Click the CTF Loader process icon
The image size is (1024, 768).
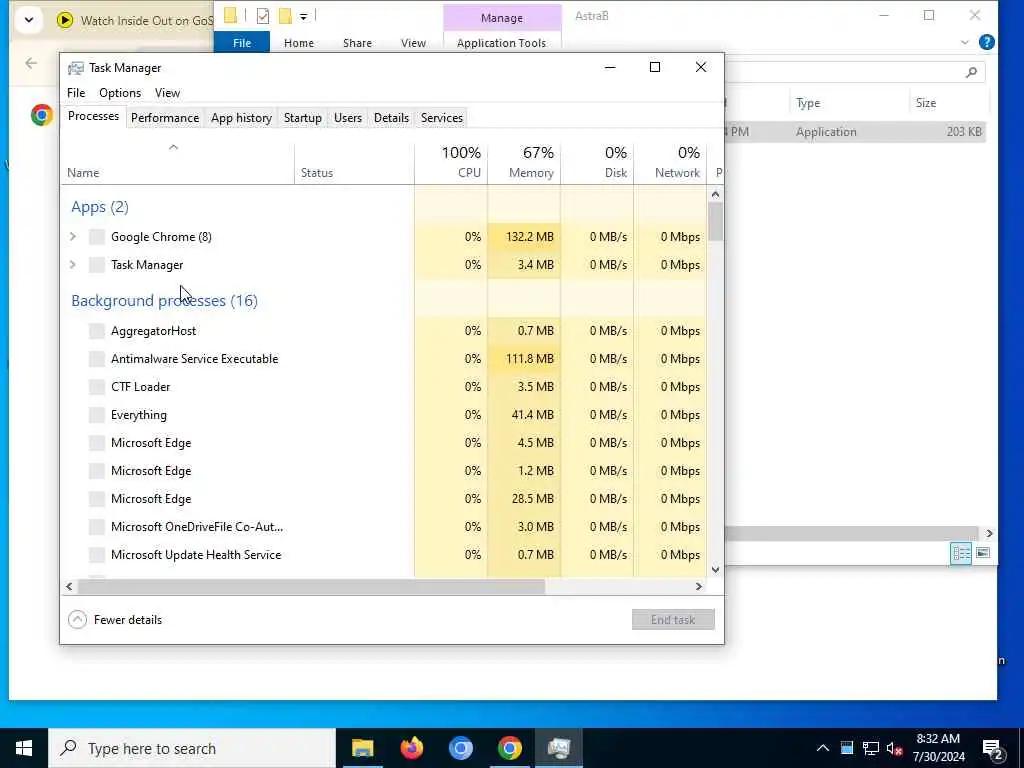click(97, 387)
